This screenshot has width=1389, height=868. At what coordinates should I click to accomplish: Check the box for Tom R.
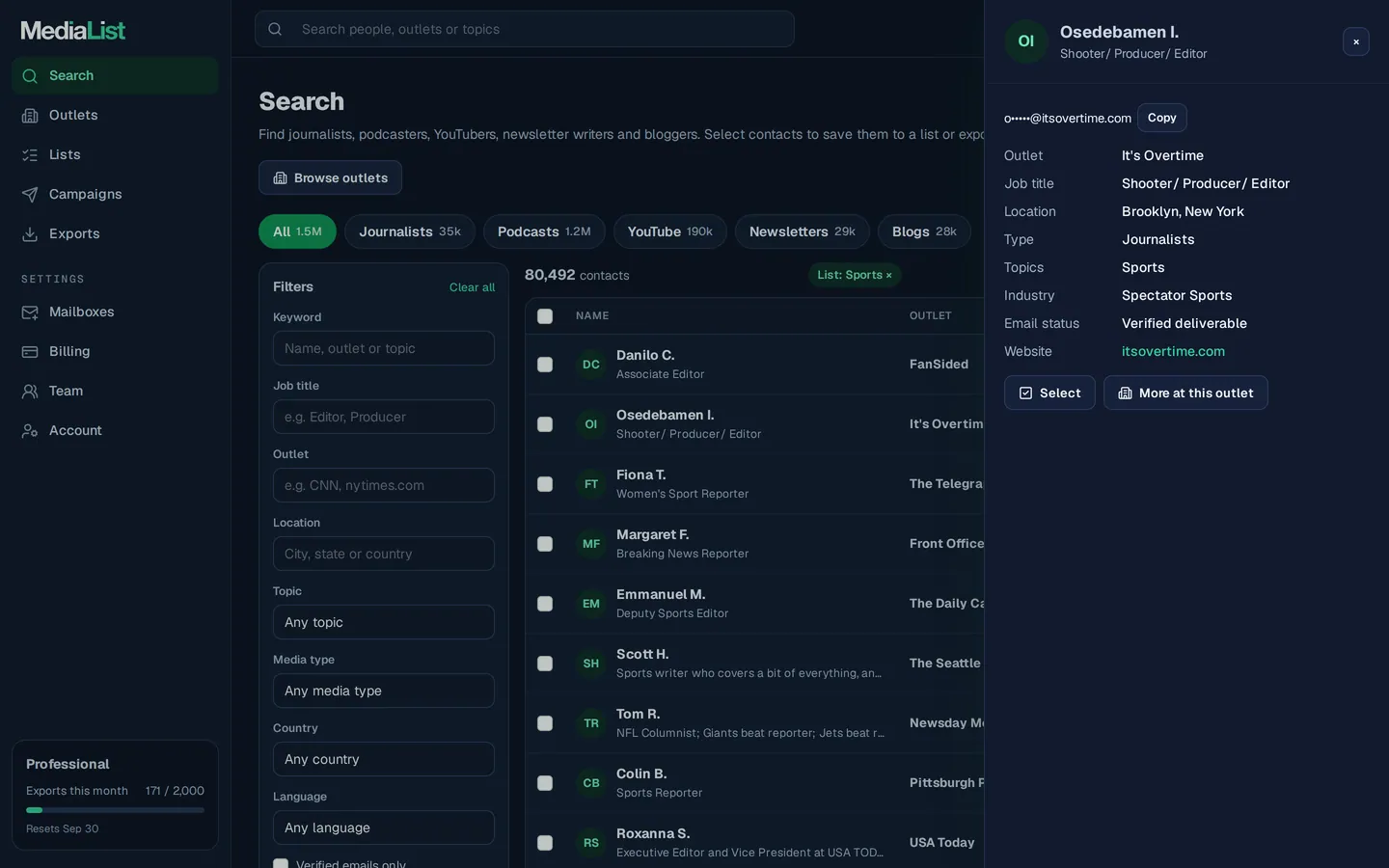[x=545, y=723]
